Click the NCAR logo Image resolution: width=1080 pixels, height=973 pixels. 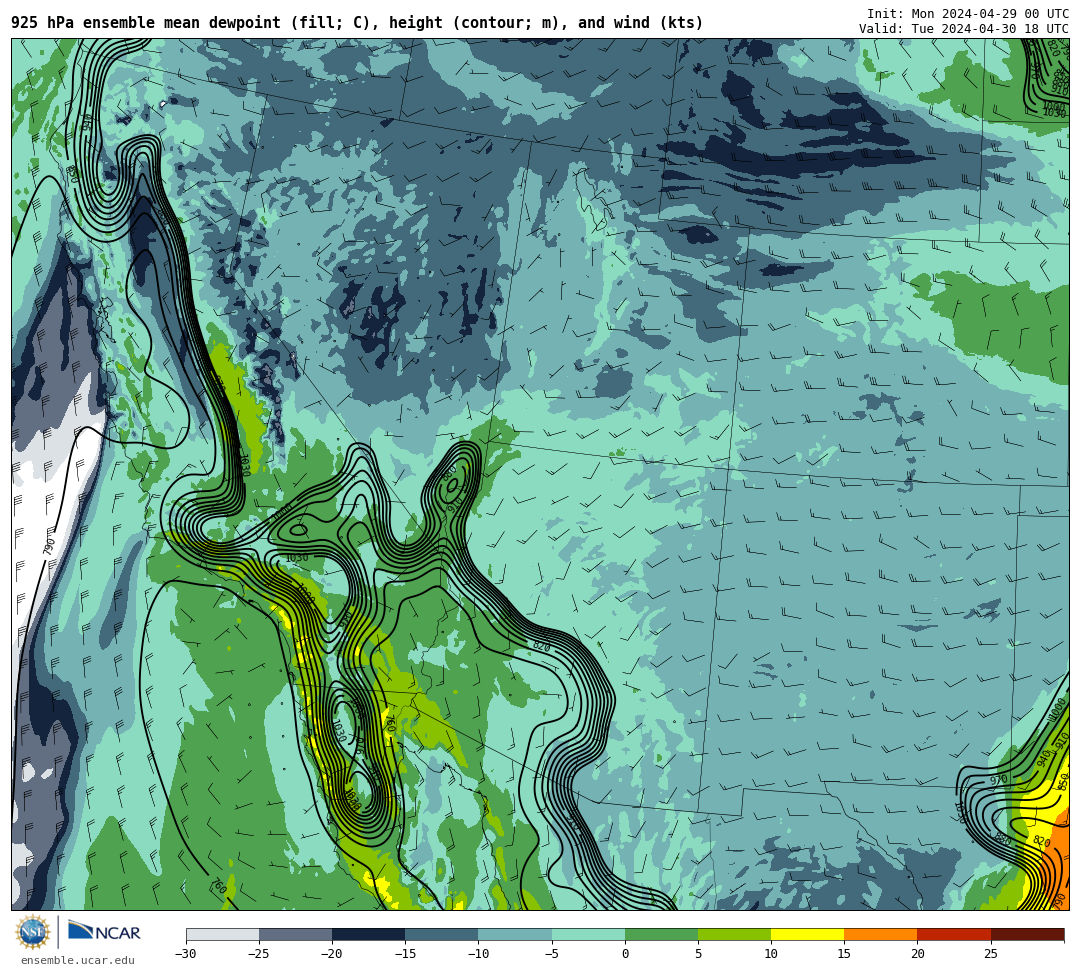(104, 932)
